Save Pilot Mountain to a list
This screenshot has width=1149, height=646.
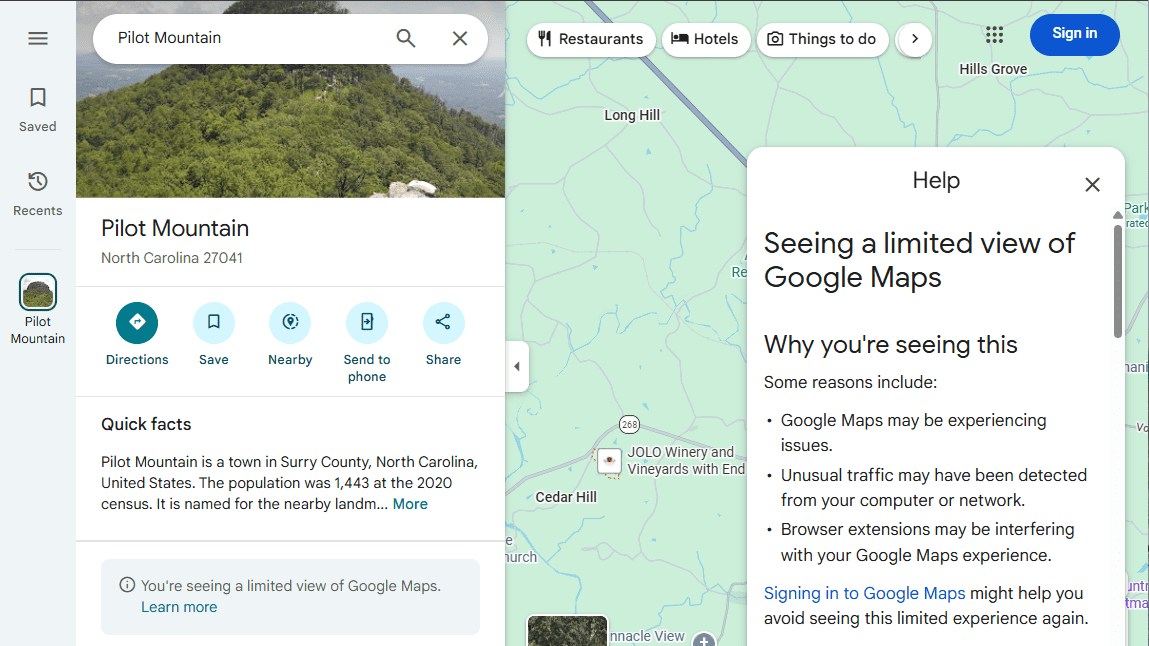click(214, 323)
